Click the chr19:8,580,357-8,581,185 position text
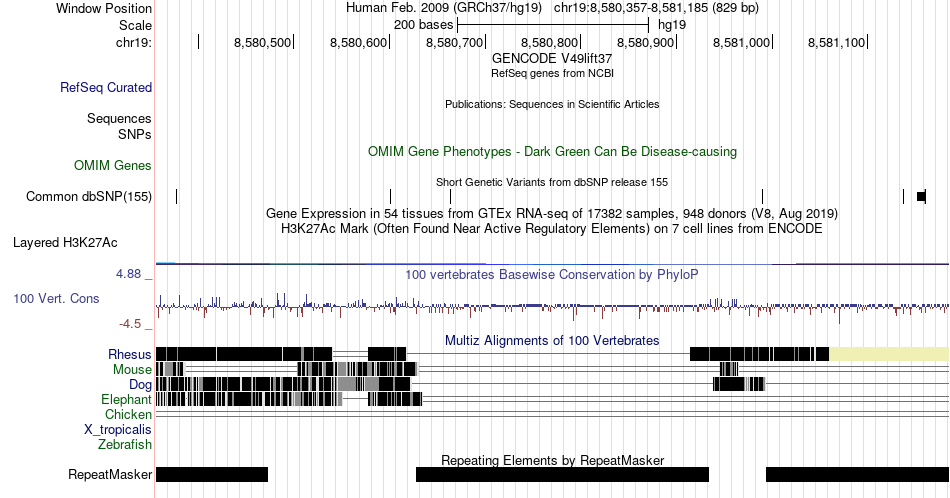This screenshot has width=950, height=498. point(656,8)
